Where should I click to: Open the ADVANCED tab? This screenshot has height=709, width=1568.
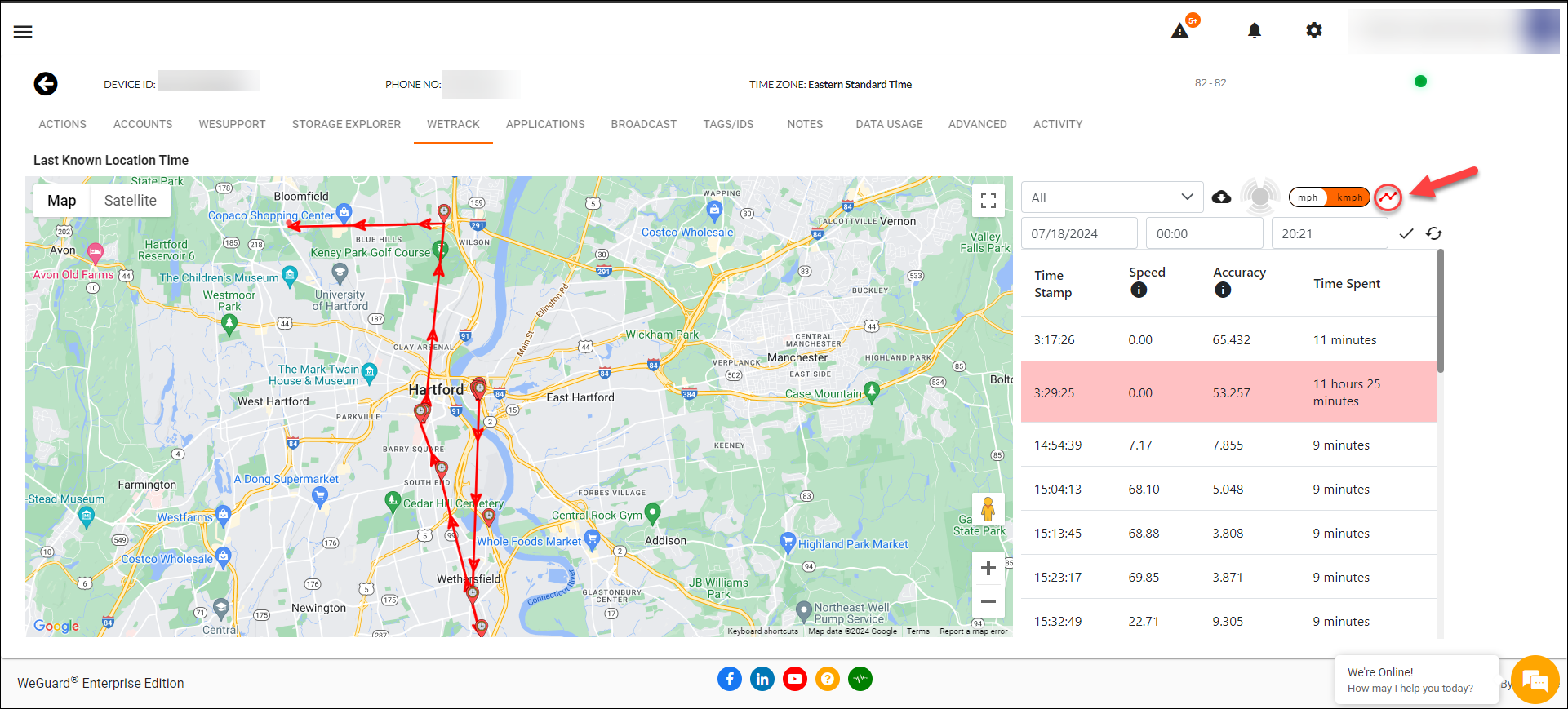[977, 125]
